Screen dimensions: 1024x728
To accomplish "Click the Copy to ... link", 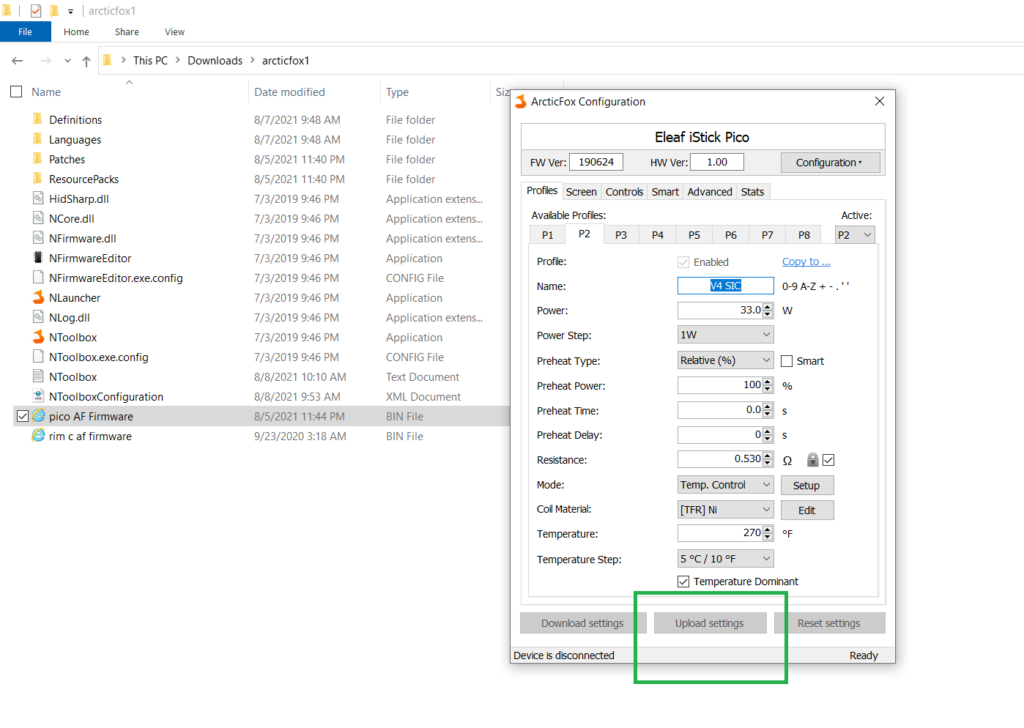I will [x=806, y=261].
